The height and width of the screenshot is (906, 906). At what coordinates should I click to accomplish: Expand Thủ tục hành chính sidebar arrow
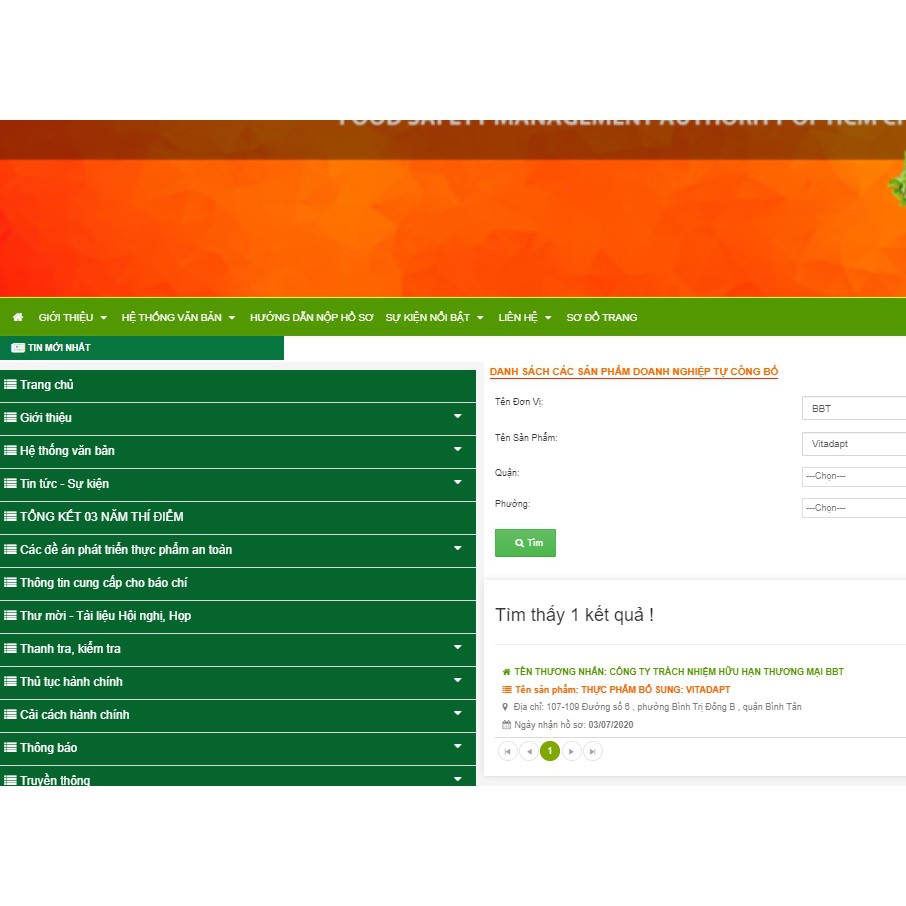click(x=458, y=681)
